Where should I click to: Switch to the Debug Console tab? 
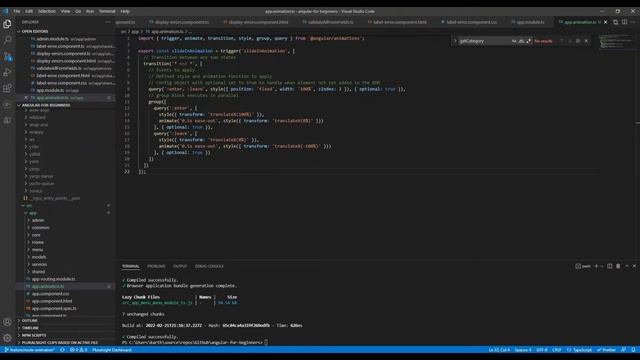coord(209,266)
